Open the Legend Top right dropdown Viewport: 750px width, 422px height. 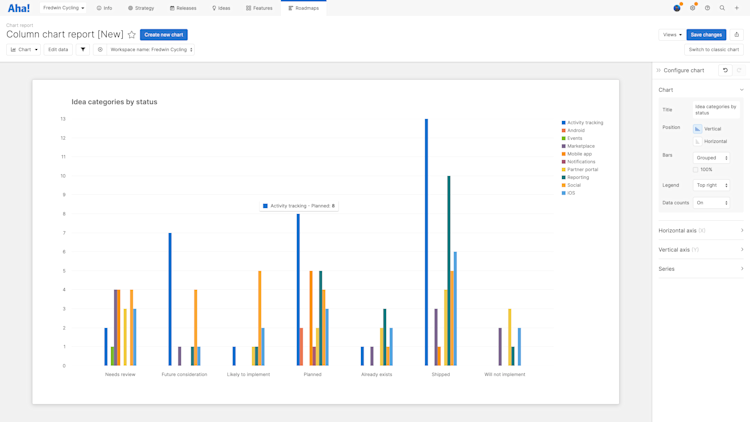click(x=711, y=185)
